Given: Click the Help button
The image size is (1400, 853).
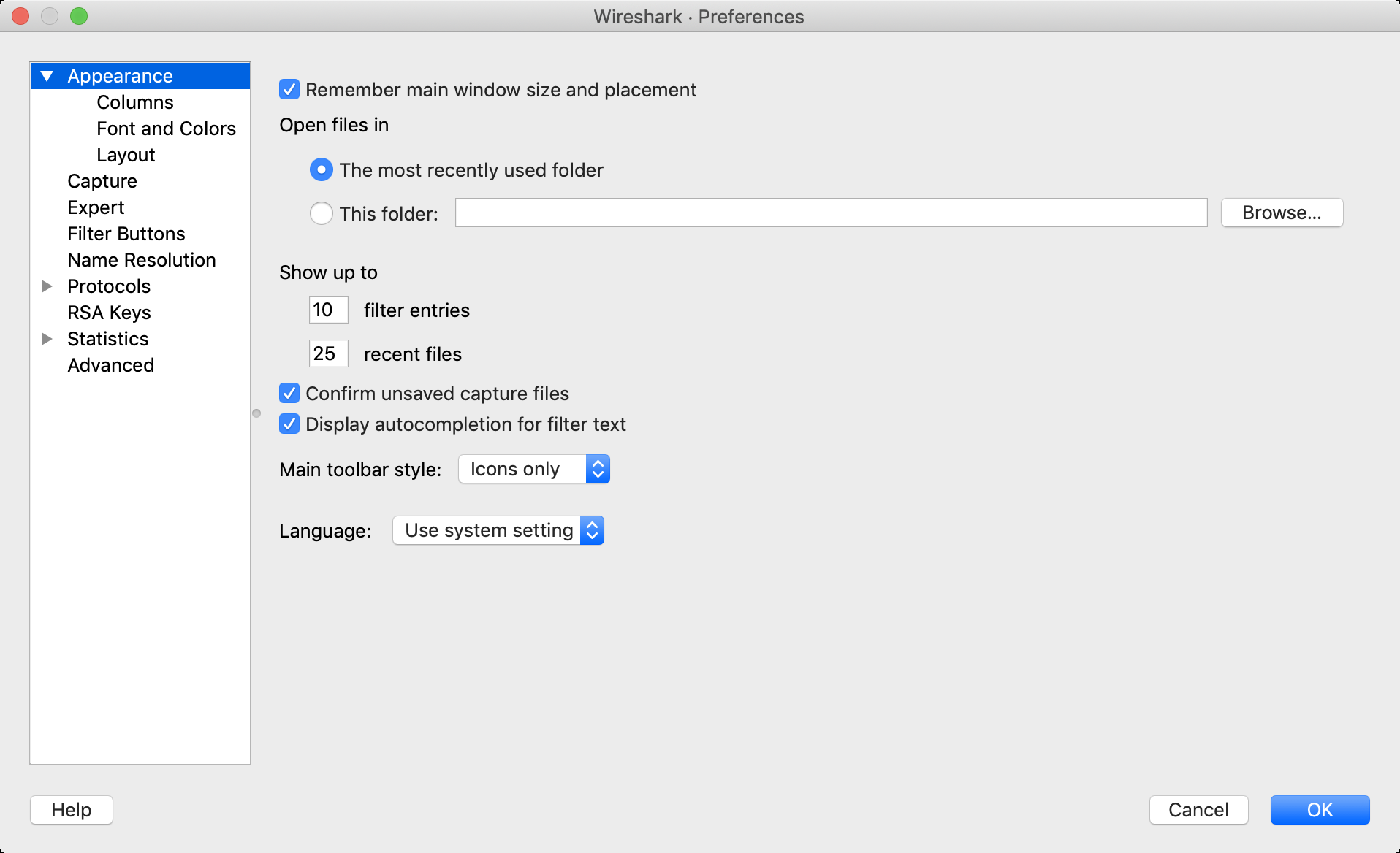Looking at the screenshot, I should coord(72,810).
